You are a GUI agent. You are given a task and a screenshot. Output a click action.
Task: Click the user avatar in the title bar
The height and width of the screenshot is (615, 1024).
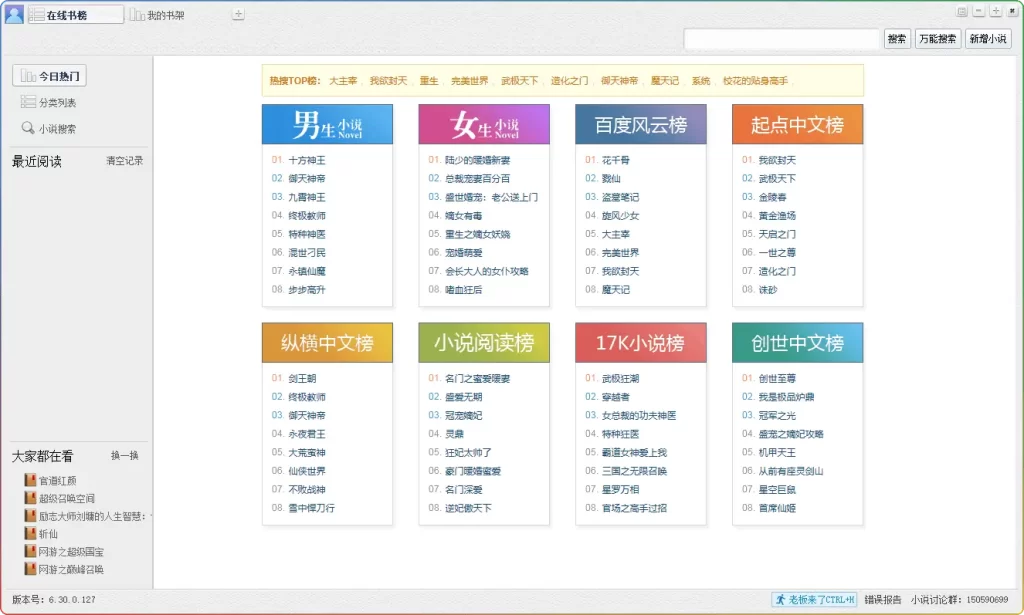tap(13, 12)
